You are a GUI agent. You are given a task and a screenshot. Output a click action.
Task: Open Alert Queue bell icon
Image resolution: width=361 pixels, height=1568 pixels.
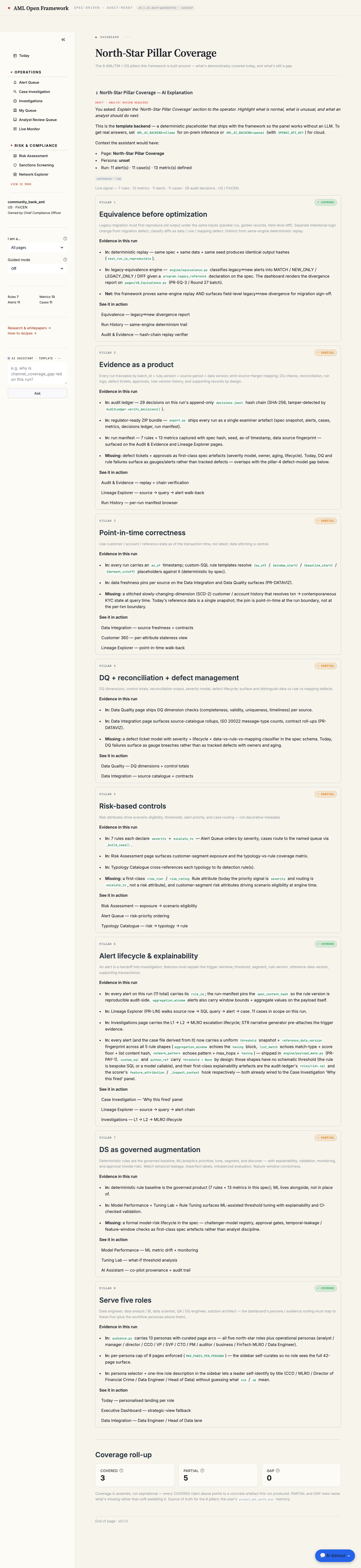[x=15, y=82]
